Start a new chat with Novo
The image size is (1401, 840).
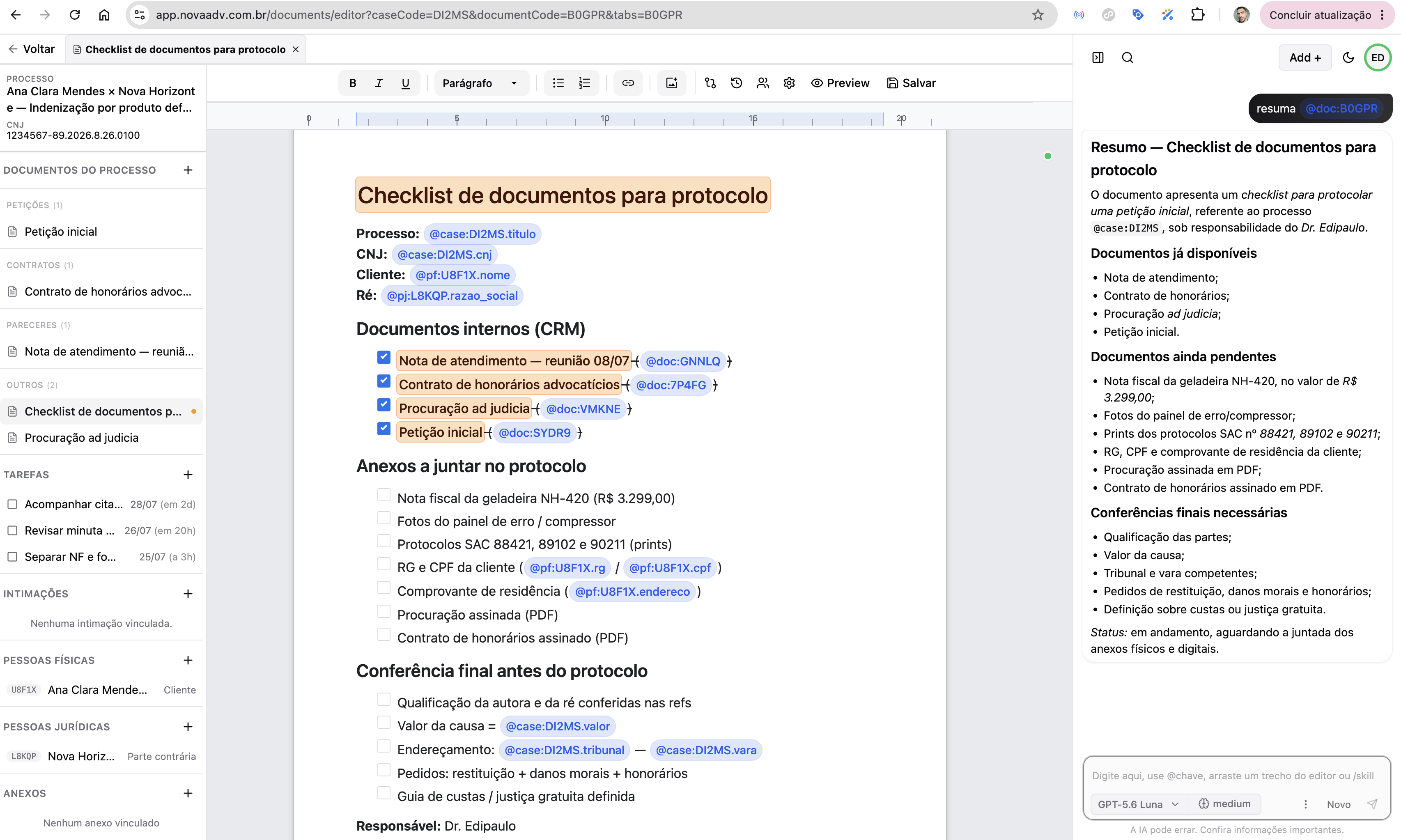coord(1338,804)
